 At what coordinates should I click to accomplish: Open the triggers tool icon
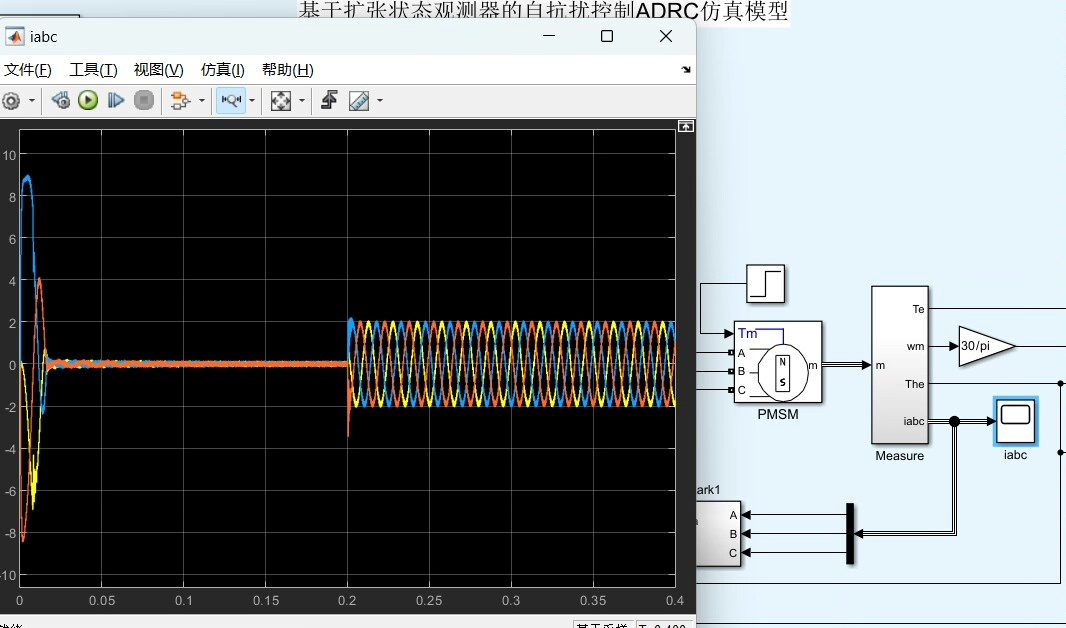tap(330, 101)
